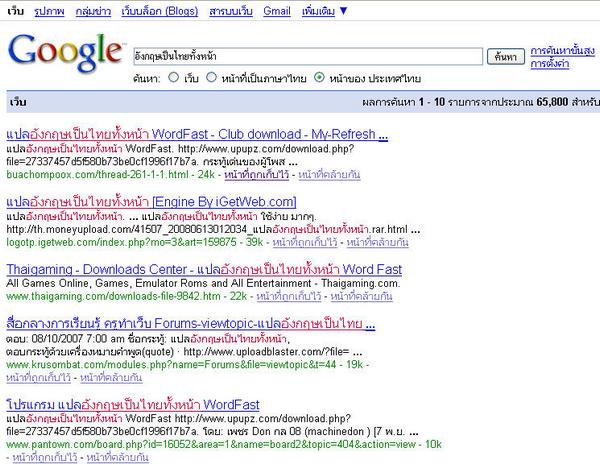Open similar pages for thaigaming.com result
The width and height of the screenshot is (600, 473).
[362, 297]
